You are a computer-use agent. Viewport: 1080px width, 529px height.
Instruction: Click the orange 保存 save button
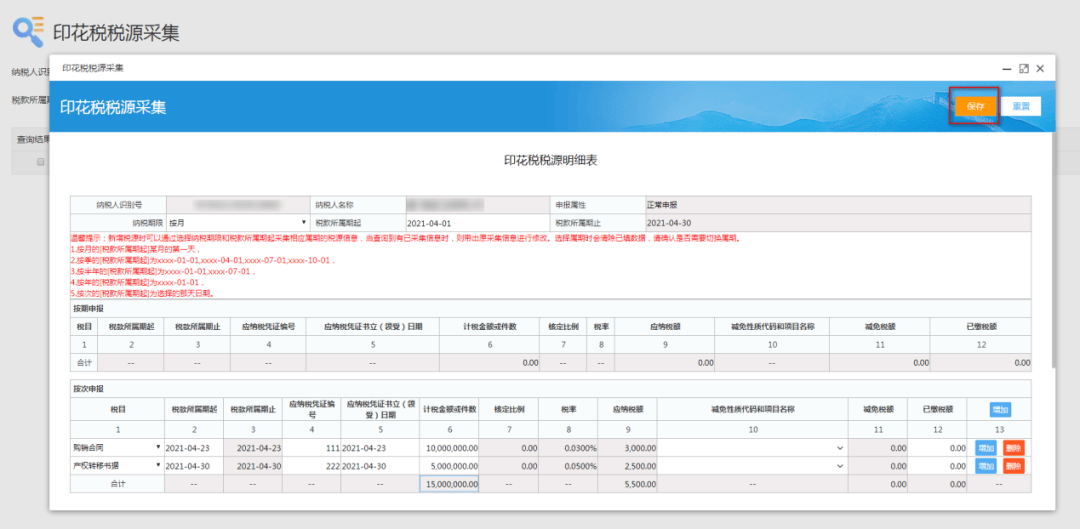coord(975,105)
